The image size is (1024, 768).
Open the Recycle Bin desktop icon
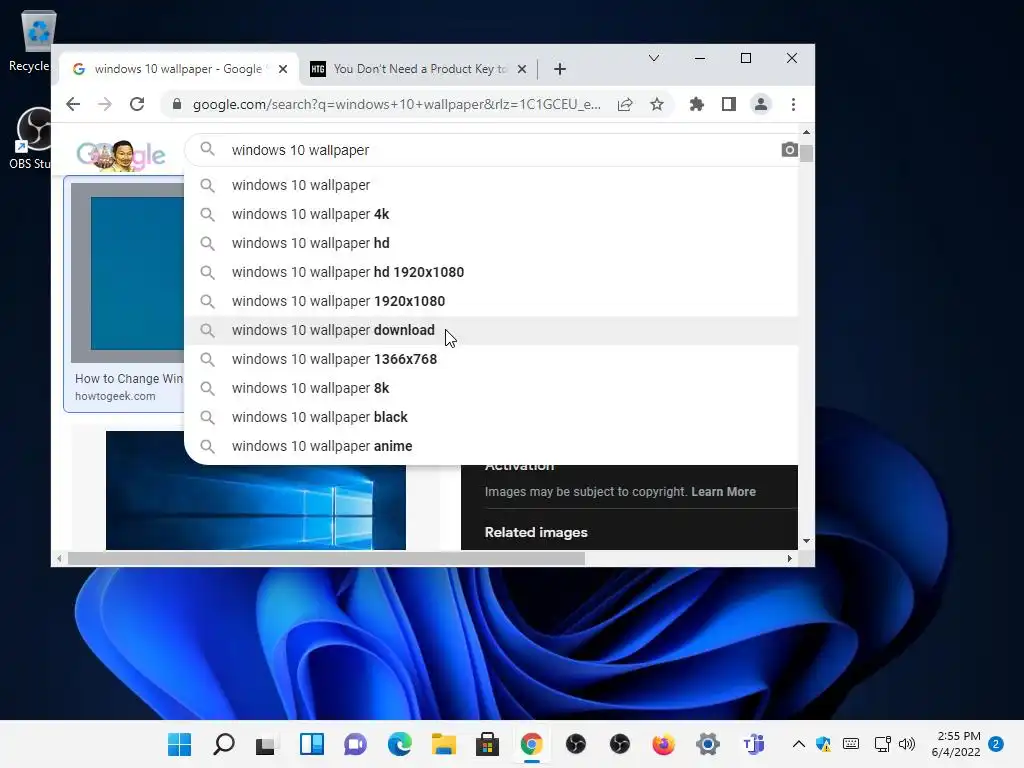(x=30, y=40)
